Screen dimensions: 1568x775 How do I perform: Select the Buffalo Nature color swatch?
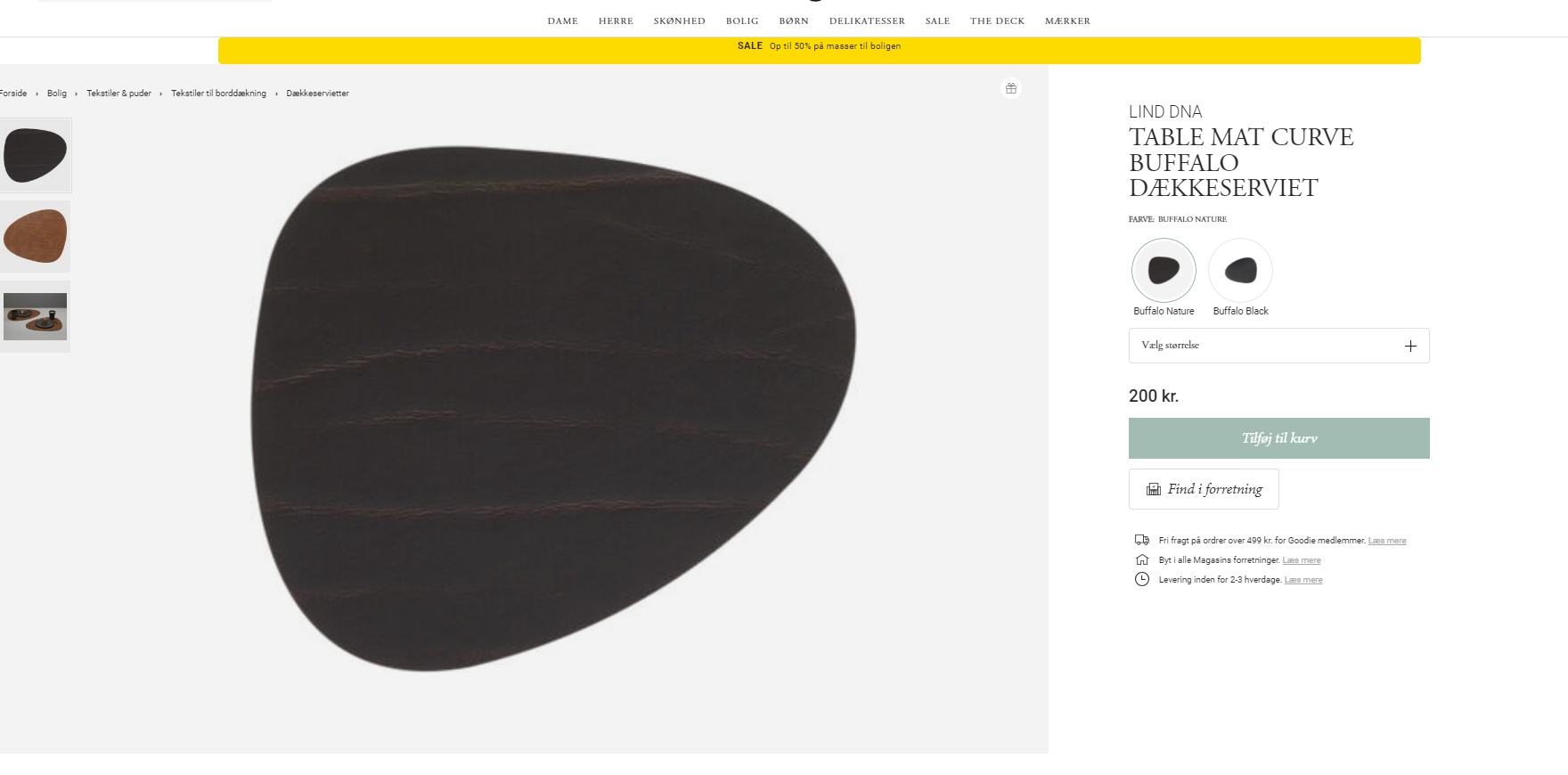tap(1164, 270)
